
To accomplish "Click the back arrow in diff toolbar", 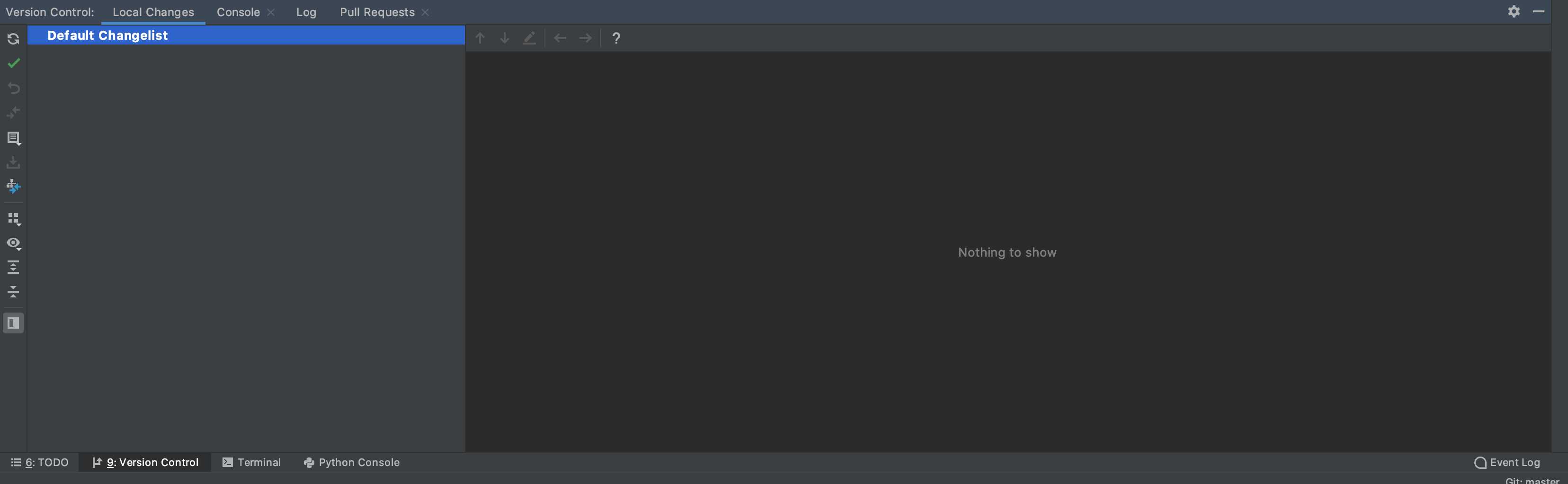I will click(x=560, y=38).
